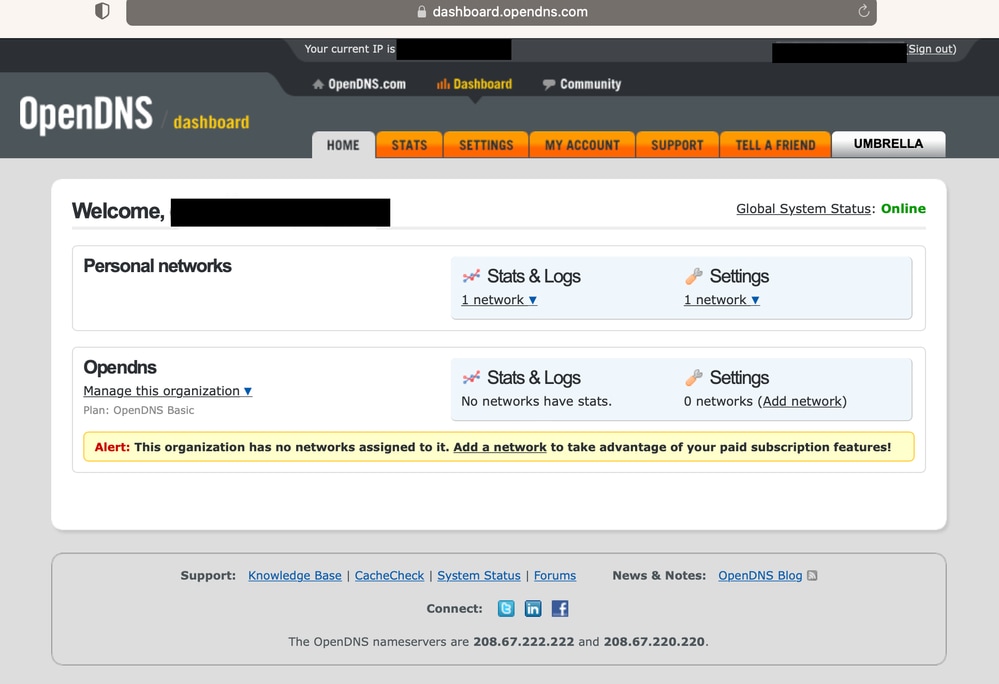
Task: Open the Knowledge Base link
Action: 295,576
